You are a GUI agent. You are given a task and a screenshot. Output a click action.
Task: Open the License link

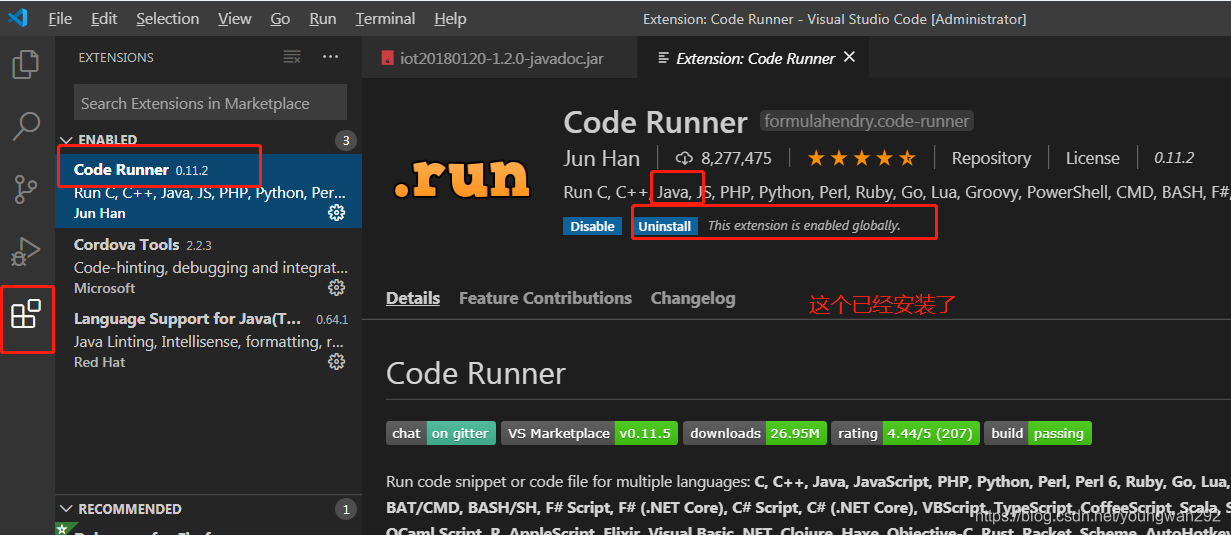(1092, 158)
